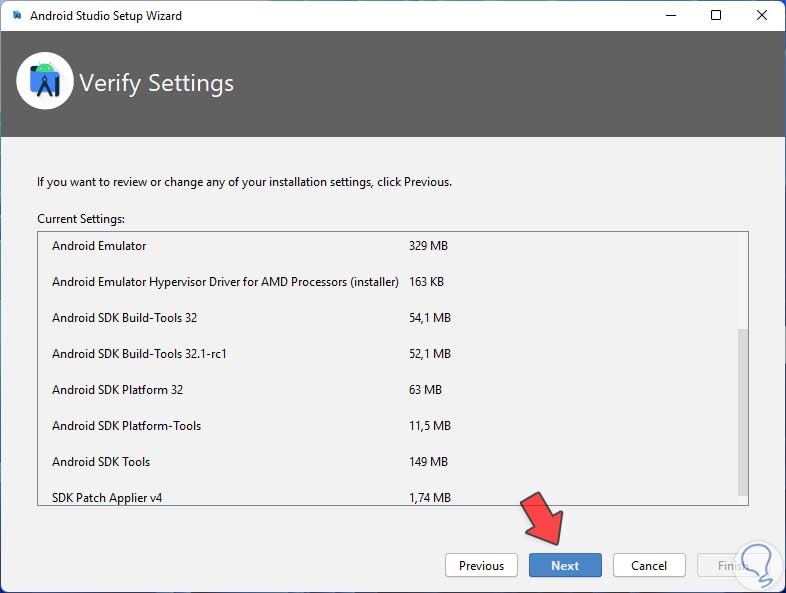Click the scrollbar track above the thumb
The width and height of the screenshot is (786, 593).
tap(742, 280)
